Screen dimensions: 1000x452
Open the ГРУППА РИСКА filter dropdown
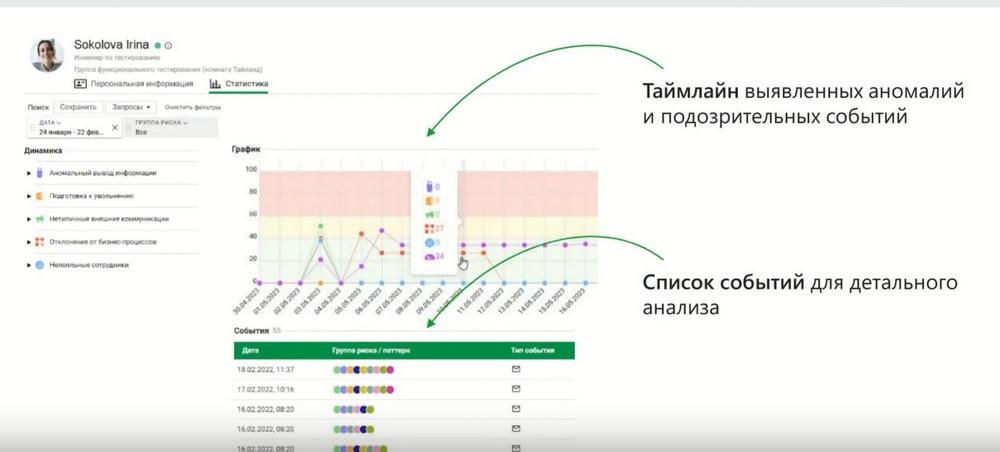click(x=161, y=122)
